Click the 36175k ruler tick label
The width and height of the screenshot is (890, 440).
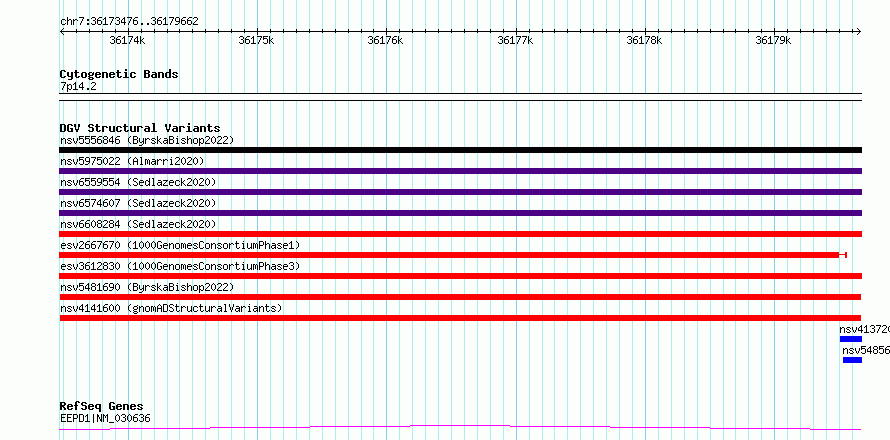click(257, 40)
